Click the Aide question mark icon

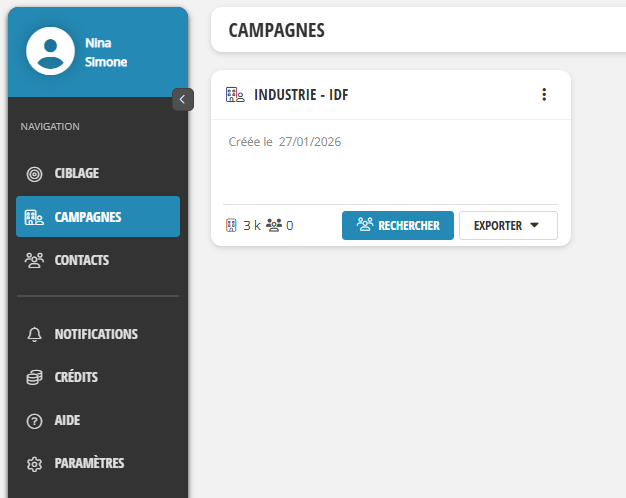coord(34,421)
